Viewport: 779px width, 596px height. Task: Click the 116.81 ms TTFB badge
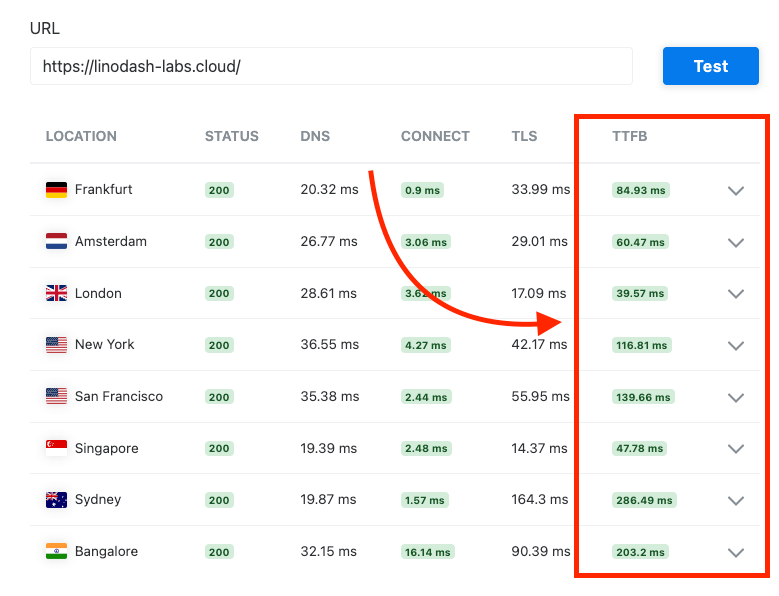click(x=642, y=345)
